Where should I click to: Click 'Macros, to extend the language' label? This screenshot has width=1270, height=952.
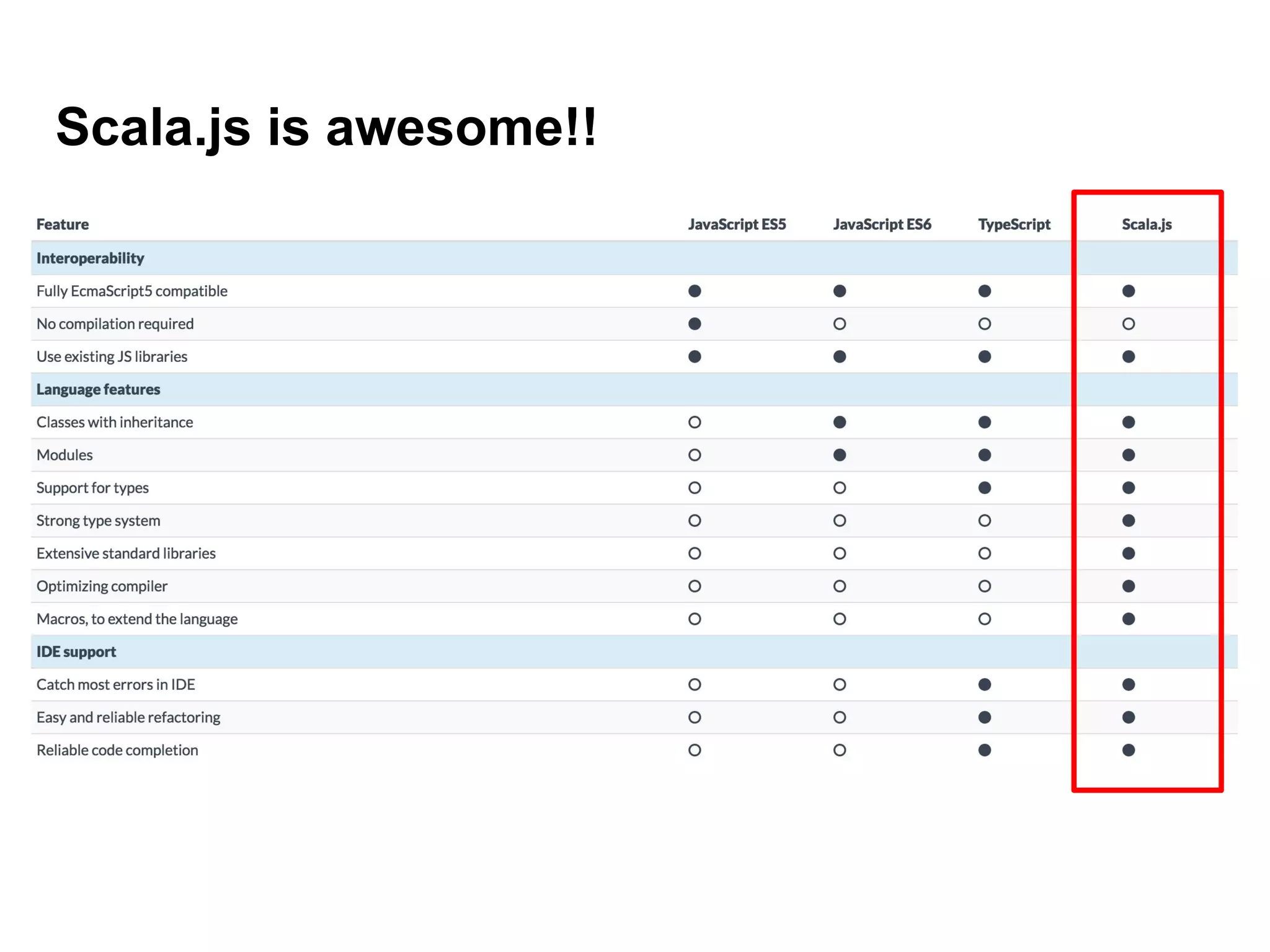(x=137, y=619)
